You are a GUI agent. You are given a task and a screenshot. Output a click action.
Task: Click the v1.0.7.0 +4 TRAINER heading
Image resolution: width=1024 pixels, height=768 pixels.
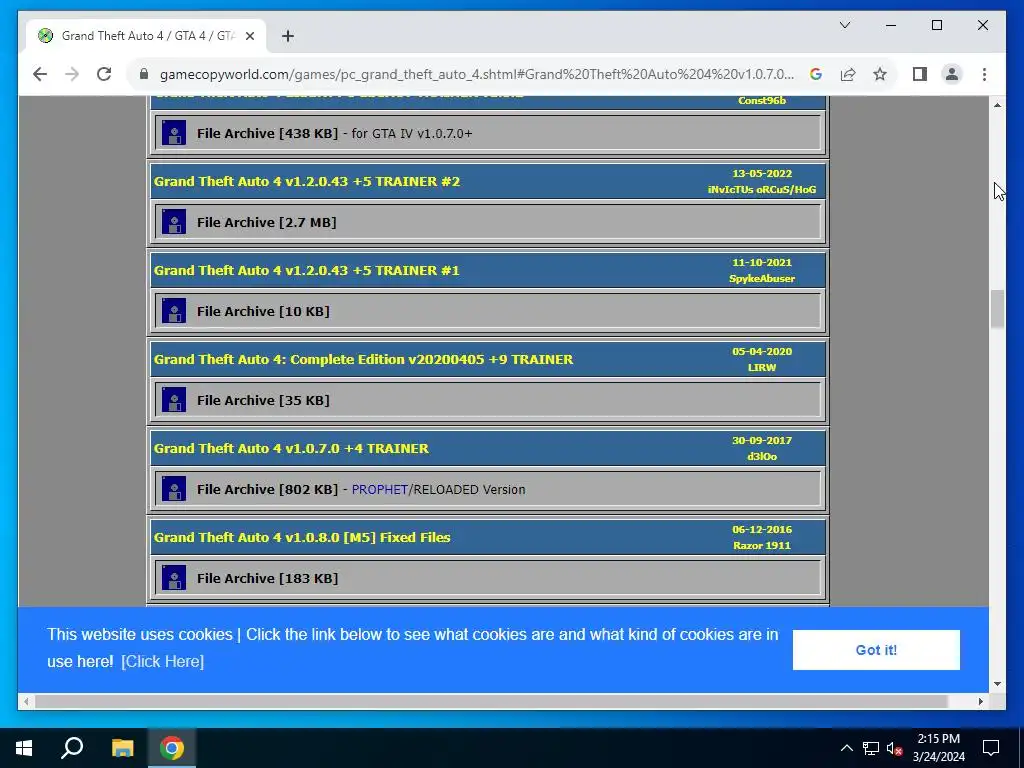pyautogui.click(x=291, y=448)
